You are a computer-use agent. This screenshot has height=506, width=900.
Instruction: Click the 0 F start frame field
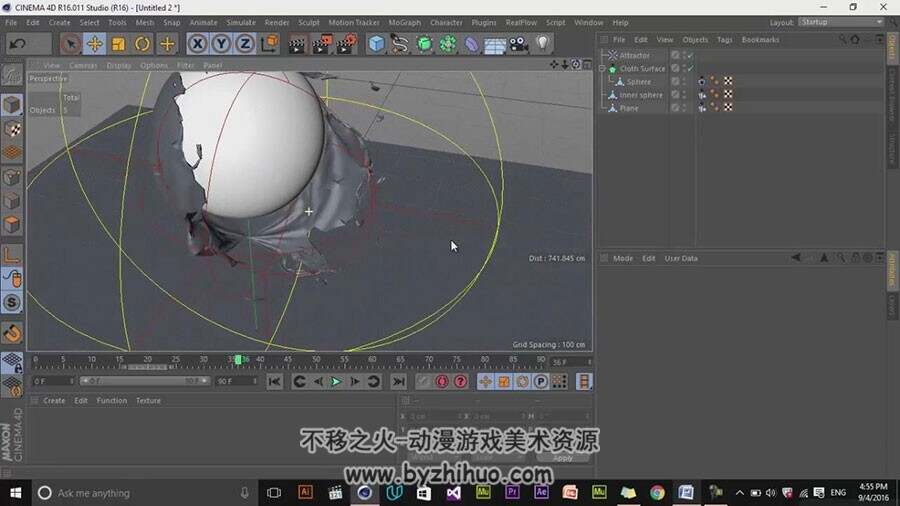(53, 381)
